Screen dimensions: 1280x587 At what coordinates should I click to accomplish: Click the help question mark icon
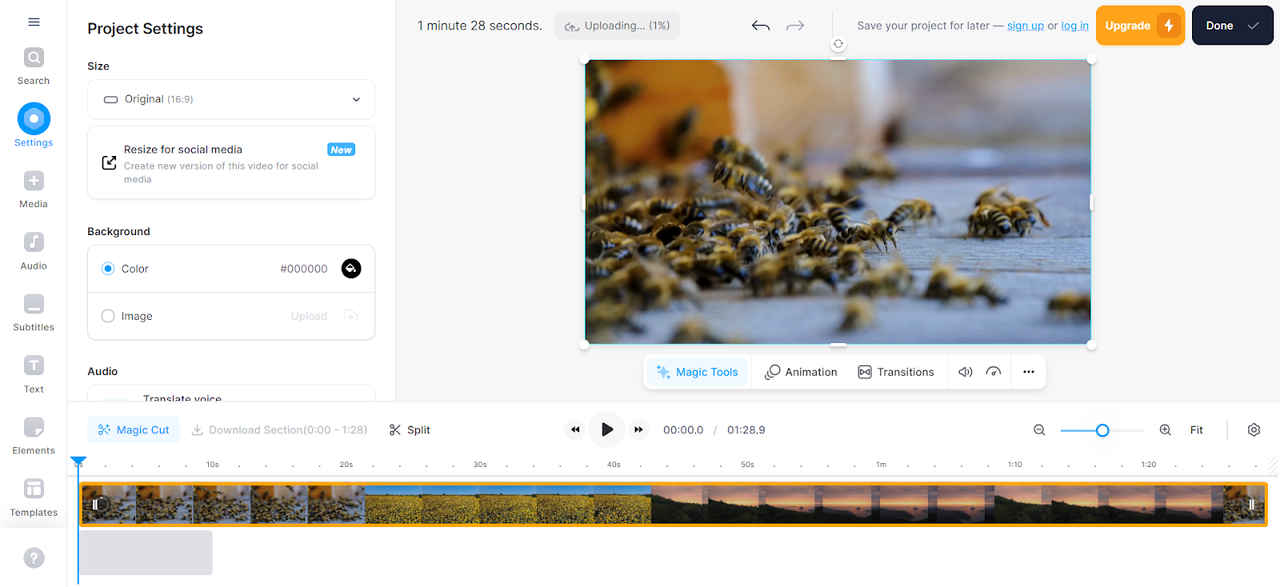coord(33,558)
